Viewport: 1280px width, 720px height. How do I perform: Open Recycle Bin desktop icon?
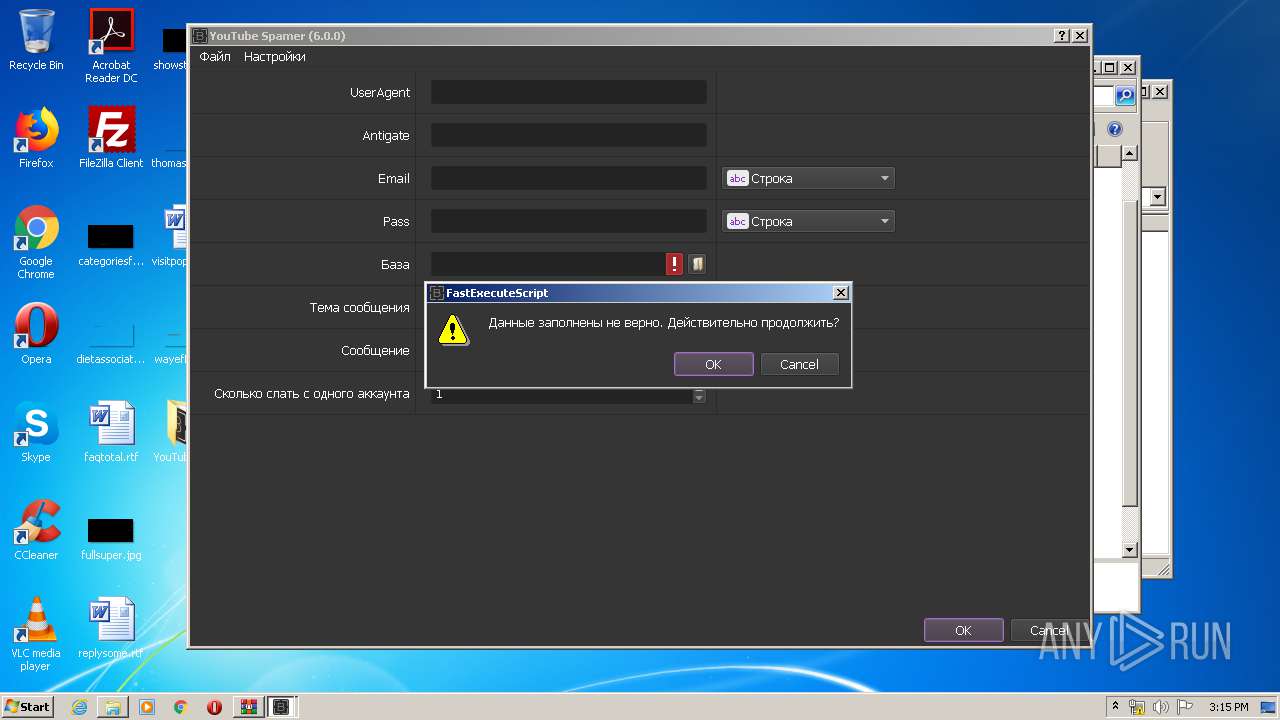coord(36,40)
